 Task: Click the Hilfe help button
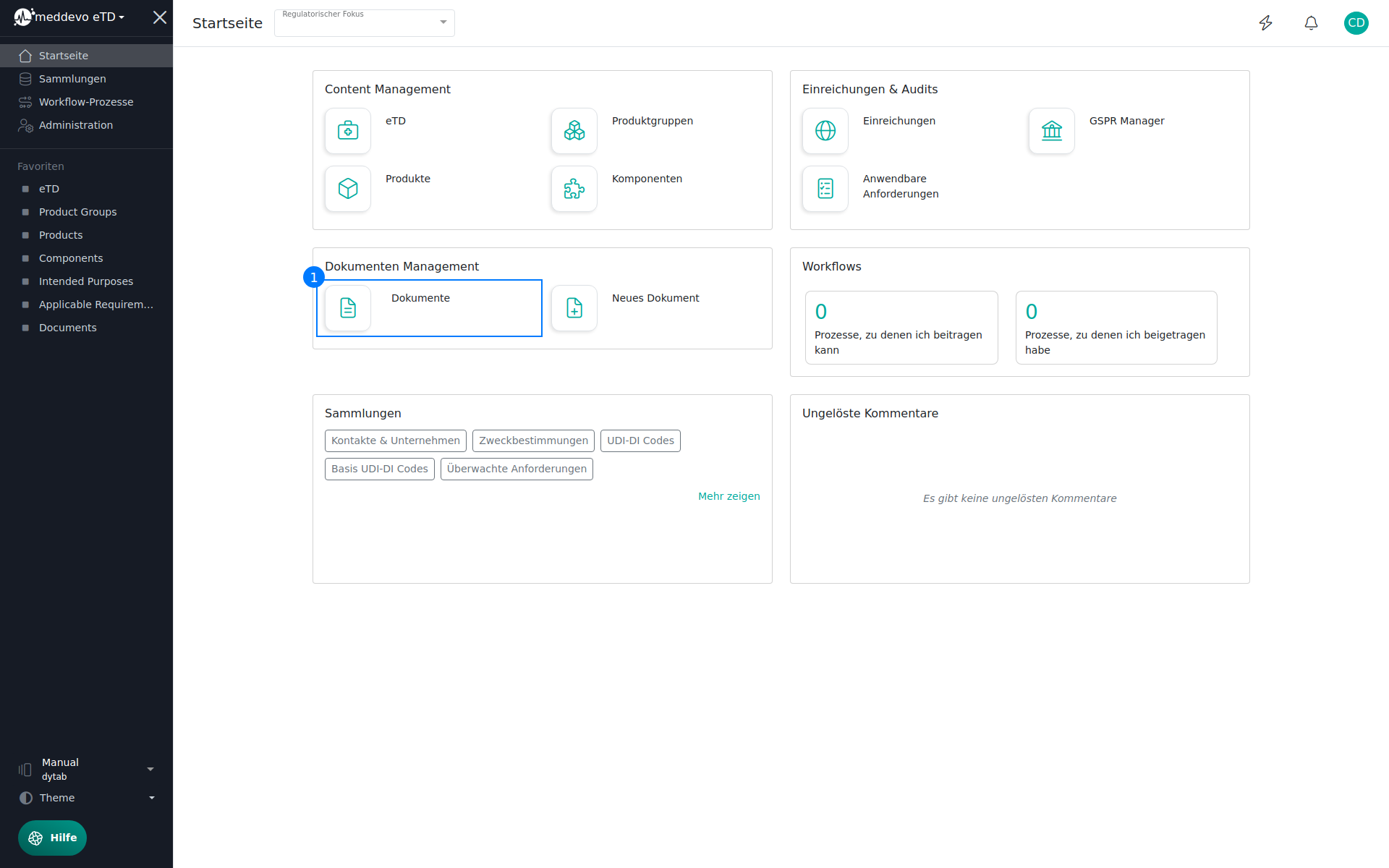click(52, 838)
